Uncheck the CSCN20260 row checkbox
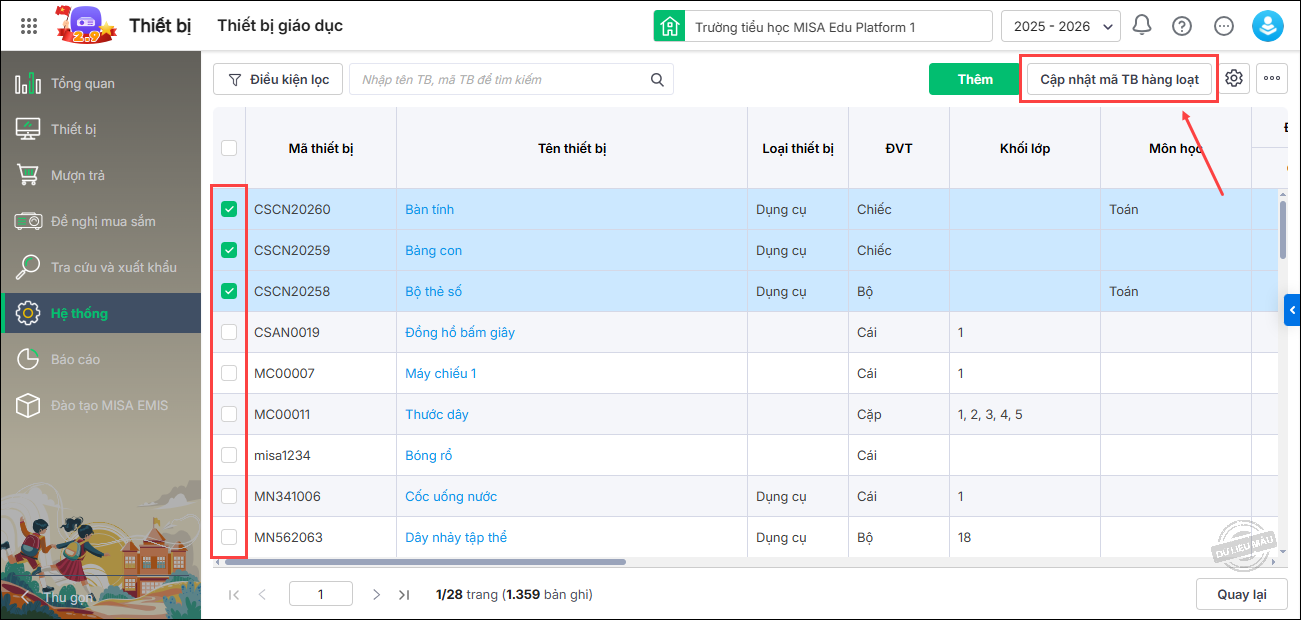This screenshot has height=620, width=1301. (229, 209)
